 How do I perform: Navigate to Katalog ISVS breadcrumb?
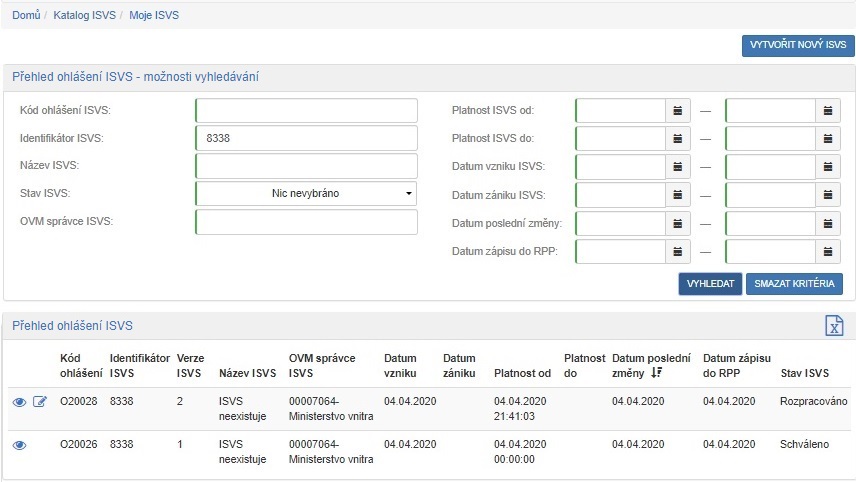point(86,16)
